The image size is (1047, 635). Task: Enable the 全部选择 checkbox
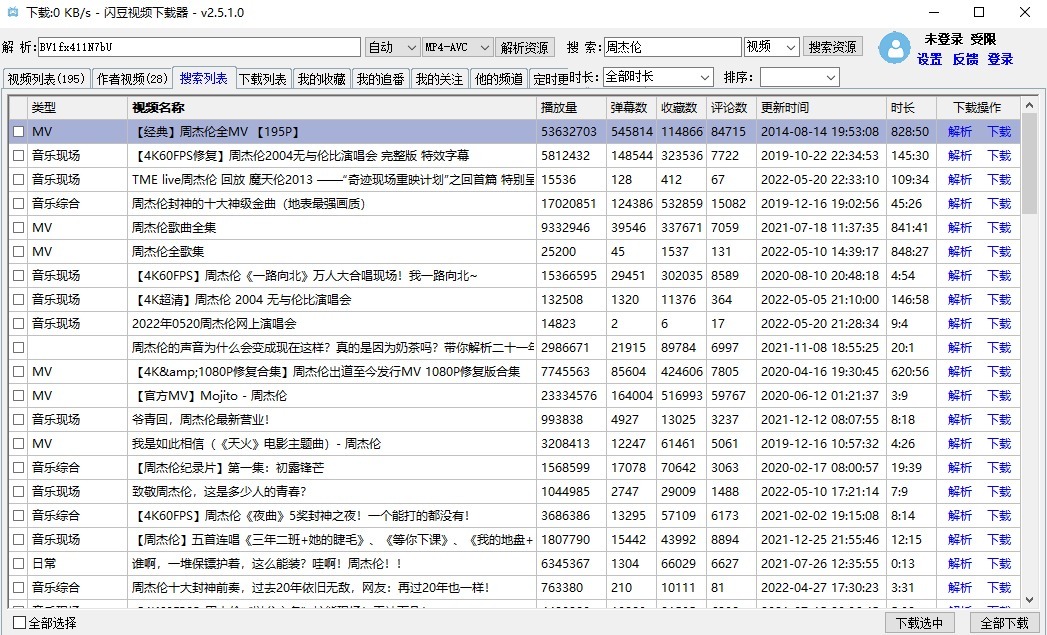click(19, 623)
